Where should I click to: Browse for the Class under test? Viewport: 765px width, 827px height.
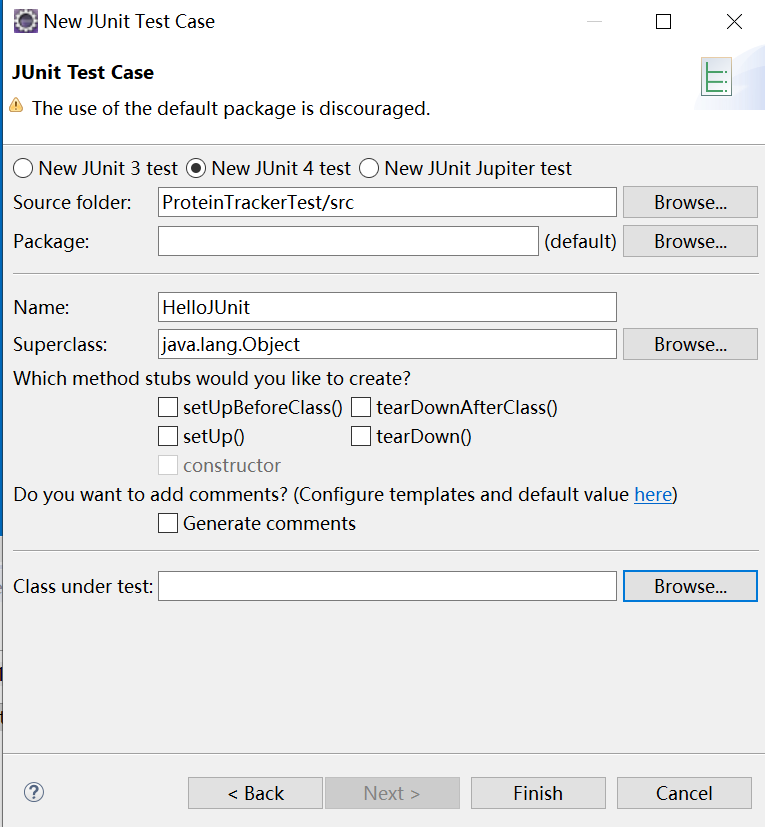[x=690, y=586]
